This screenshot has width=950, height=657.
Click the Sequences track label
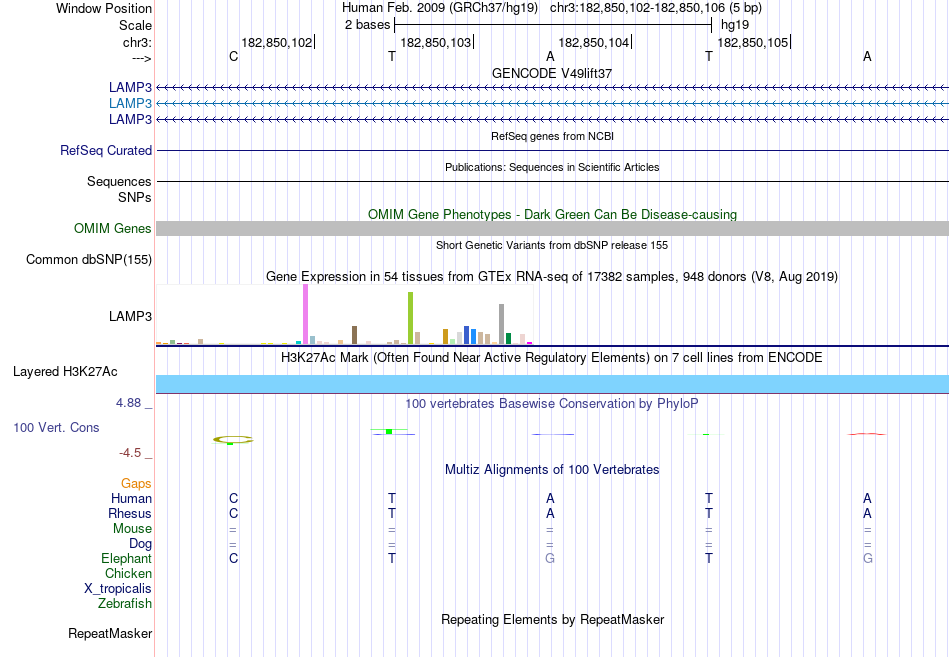point(119,181)
